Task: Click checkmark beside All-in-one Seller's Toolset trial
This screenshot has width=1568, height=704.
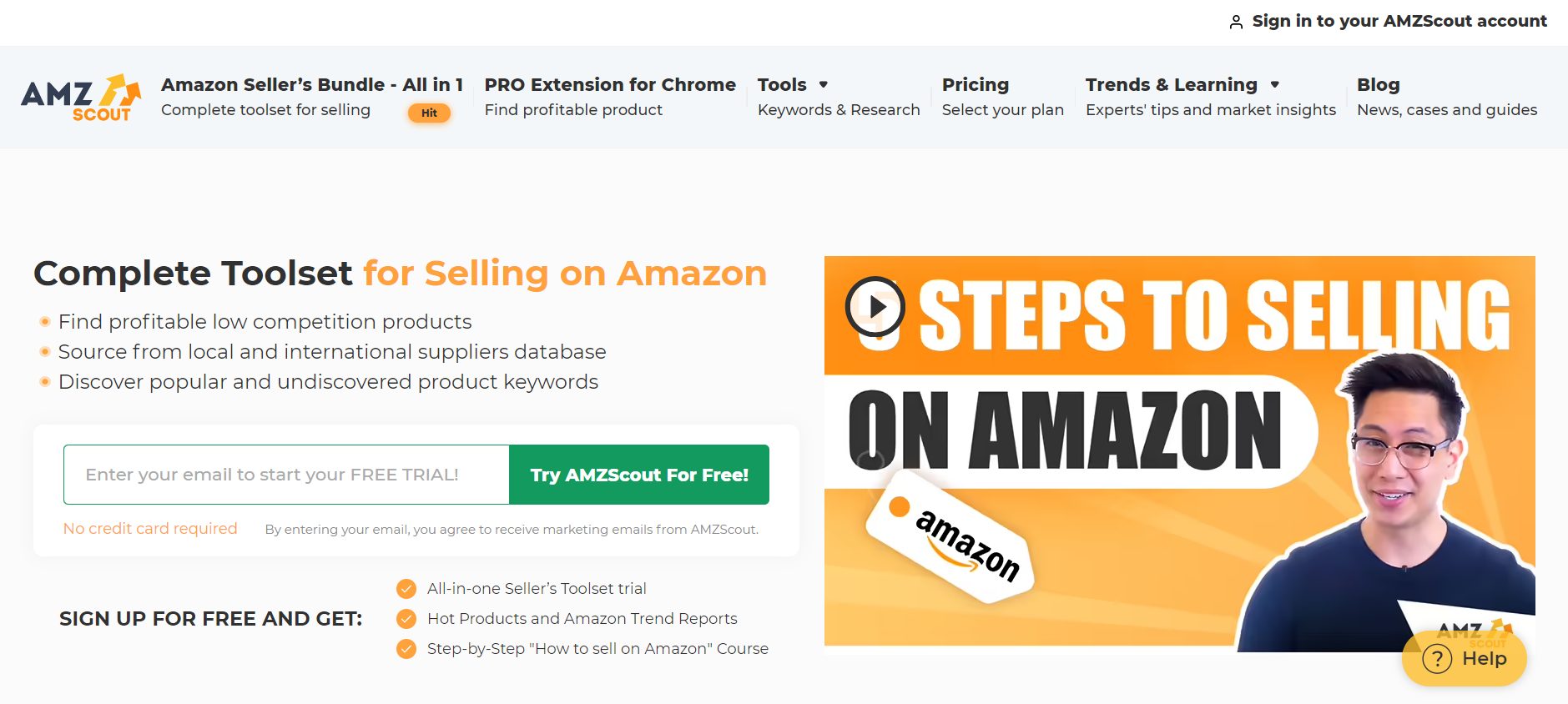Action: [x=406, y=589]
